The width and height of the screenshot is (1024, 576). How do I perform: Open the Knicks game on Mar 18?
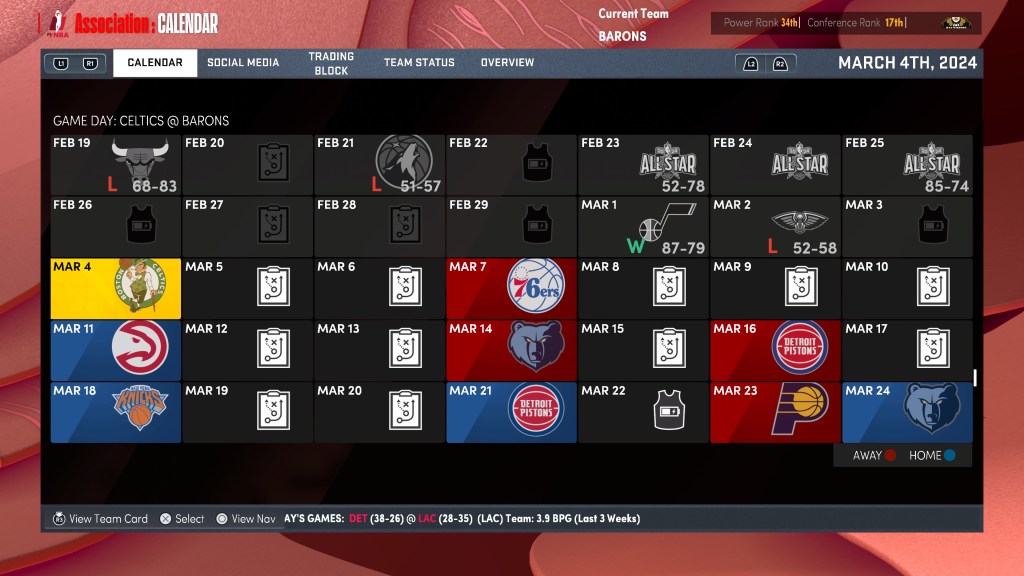(140, 410)
